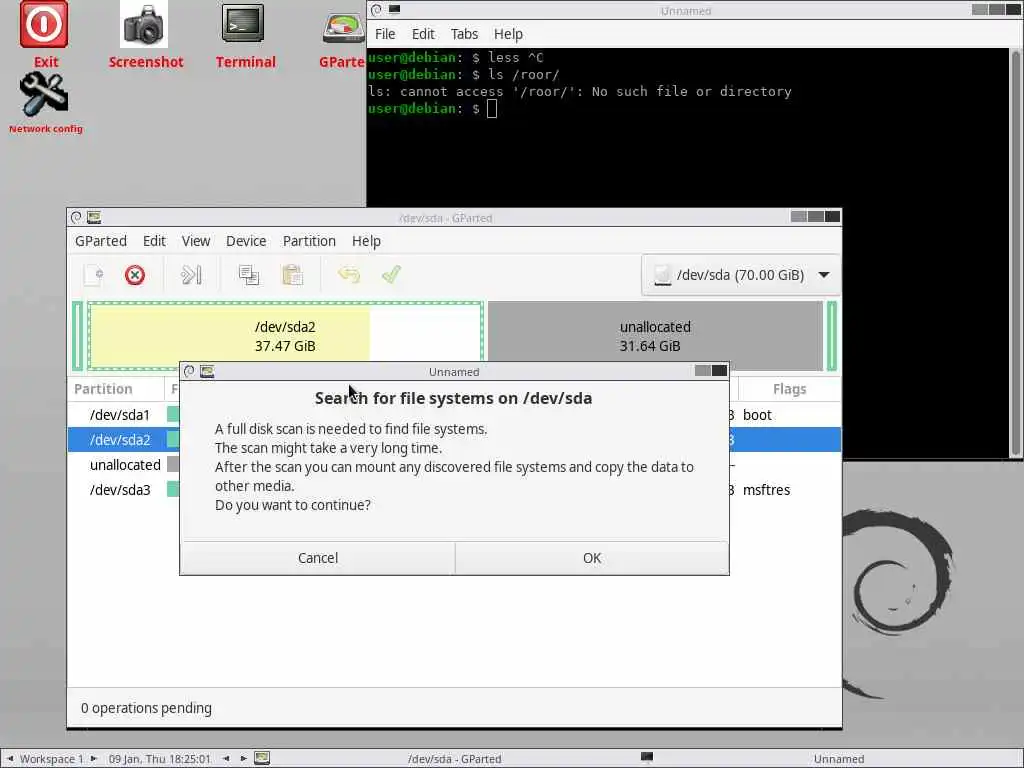
Task: Click the 0 operations pending status text
Action: (146, 708)
